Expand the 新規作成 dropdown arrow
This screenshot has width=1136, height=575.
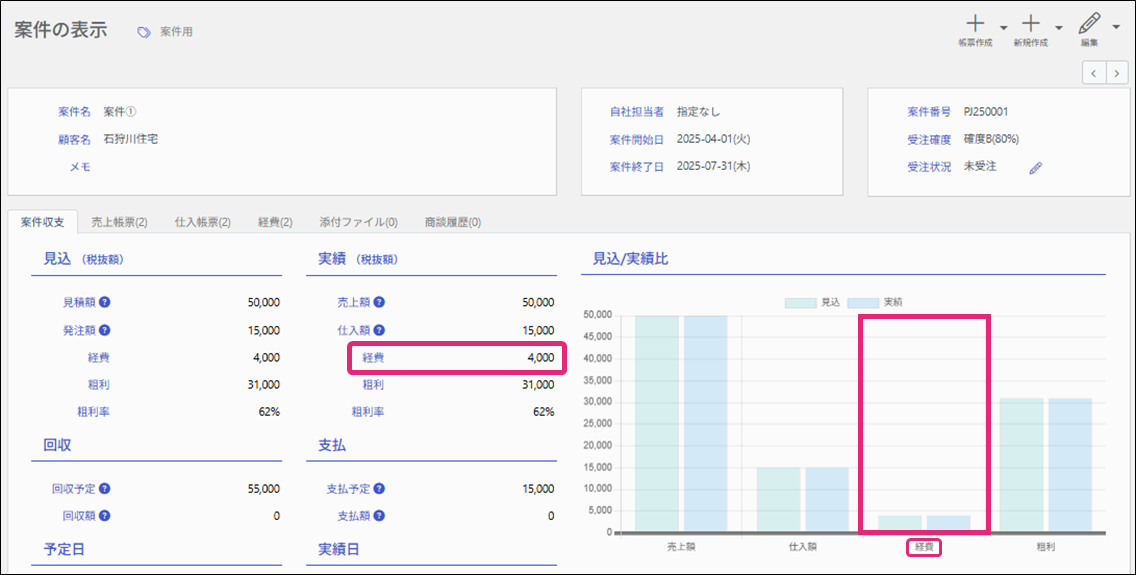point(1059,28)
